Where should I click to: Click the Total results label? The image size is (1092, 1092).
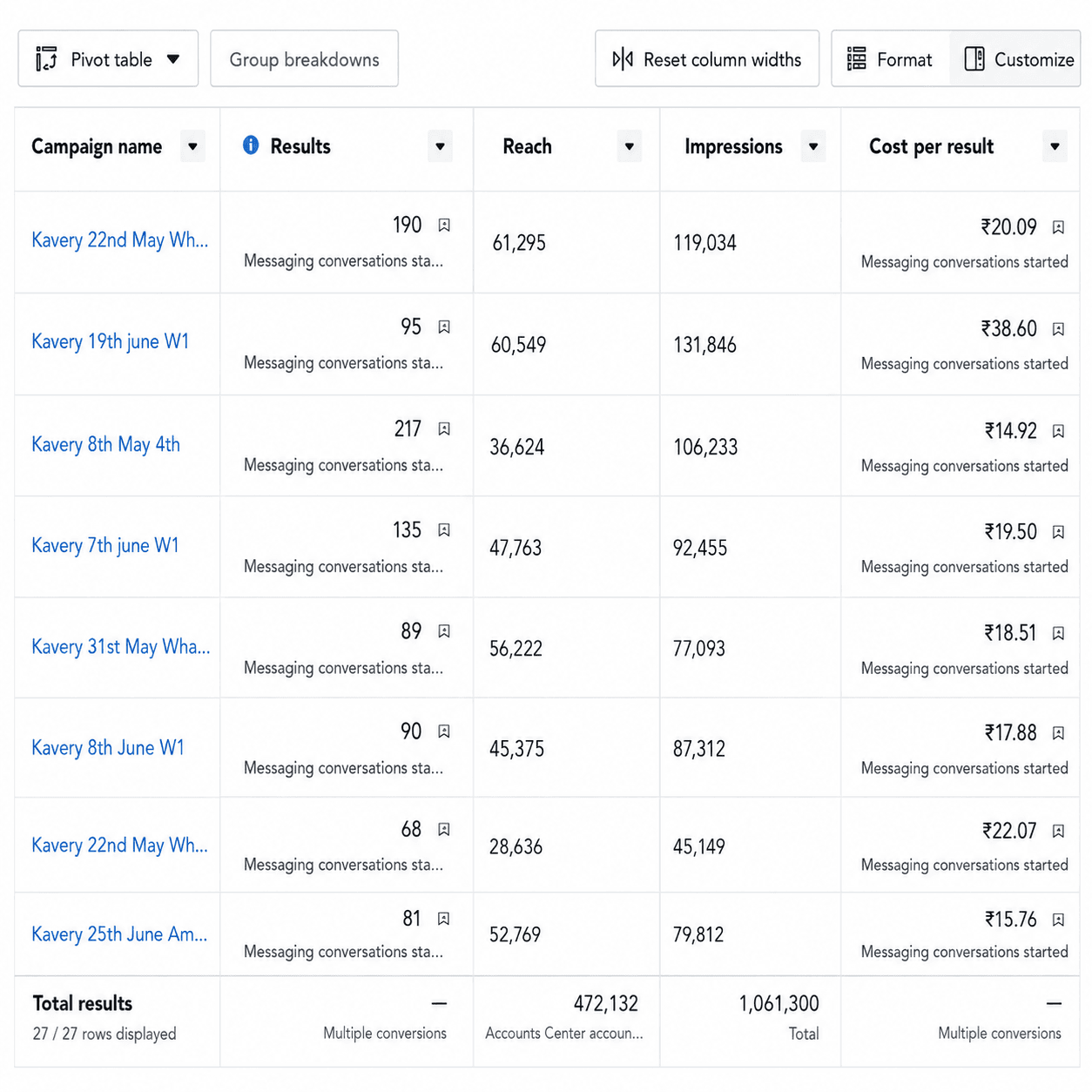[x=83, y=1003]
